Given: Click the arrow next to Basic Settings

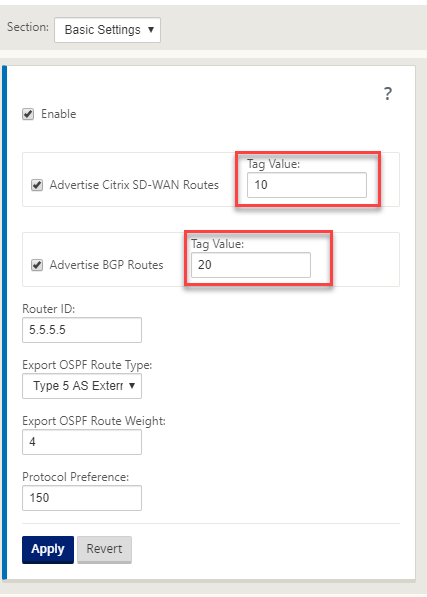Looking at the screenshot, I should pyautogui.click(x=151, y=29).
